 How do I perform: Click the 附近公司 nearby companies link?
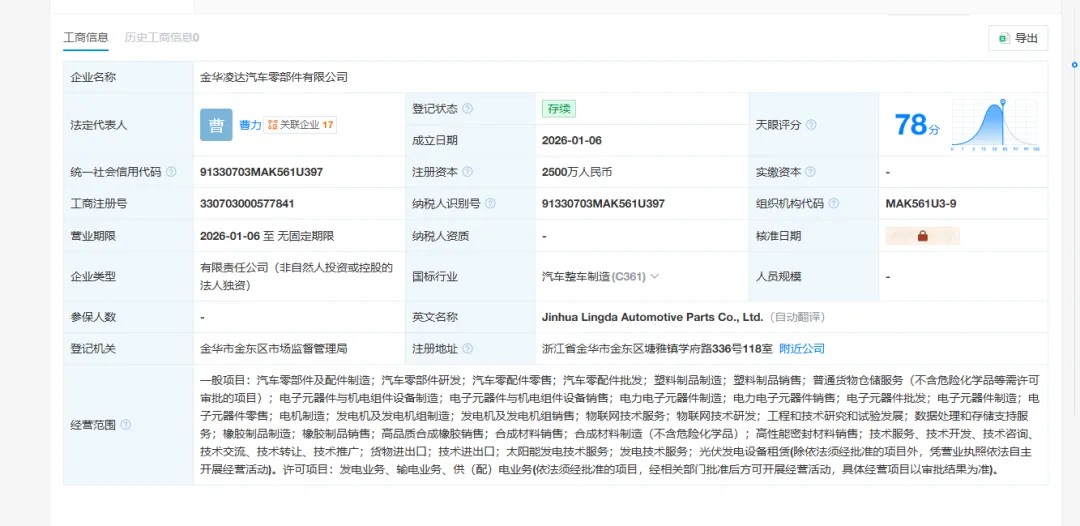click(x=802, y=348)
